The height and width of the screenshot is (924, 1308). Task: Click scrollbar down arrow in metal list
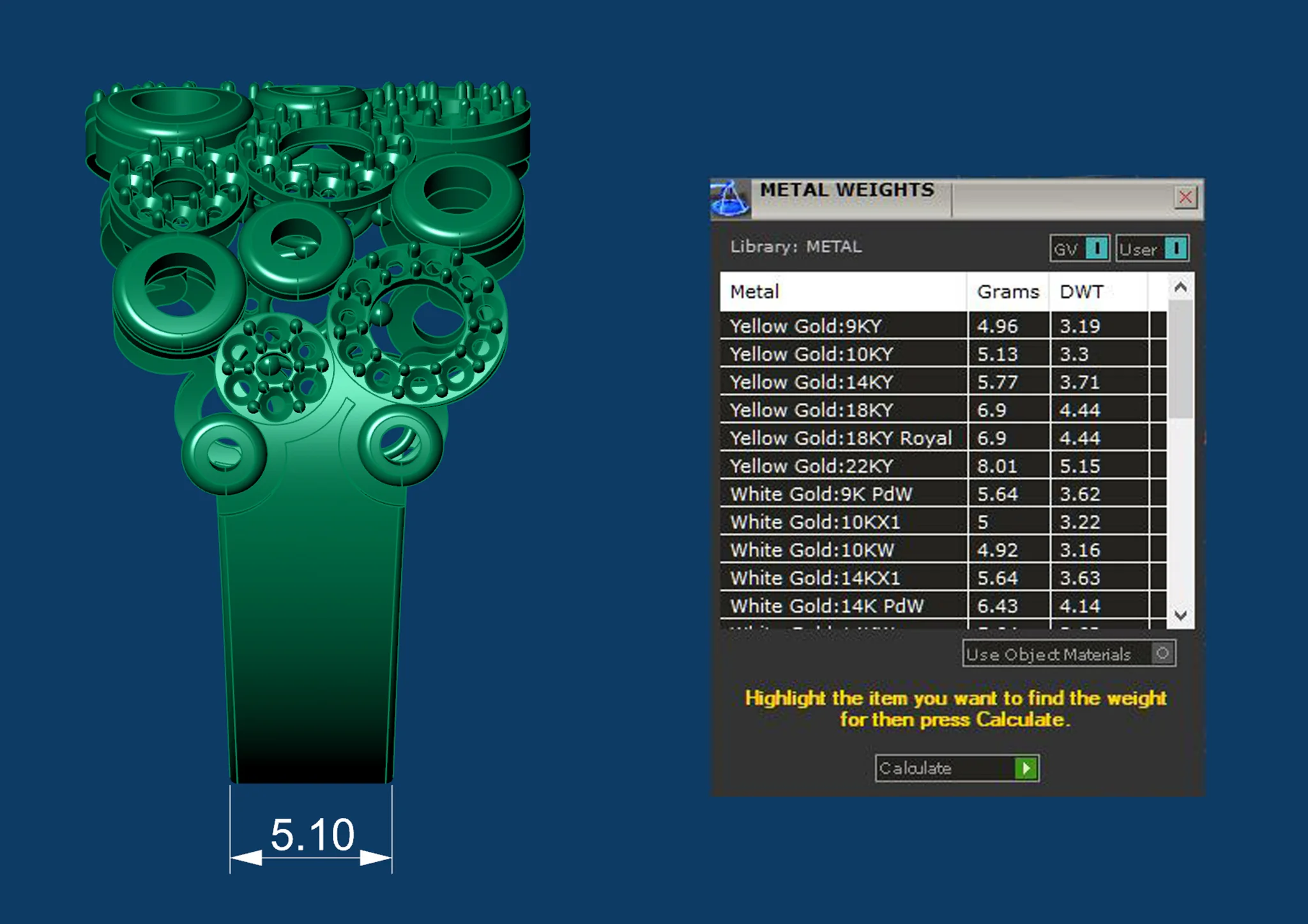[1180, 616]
